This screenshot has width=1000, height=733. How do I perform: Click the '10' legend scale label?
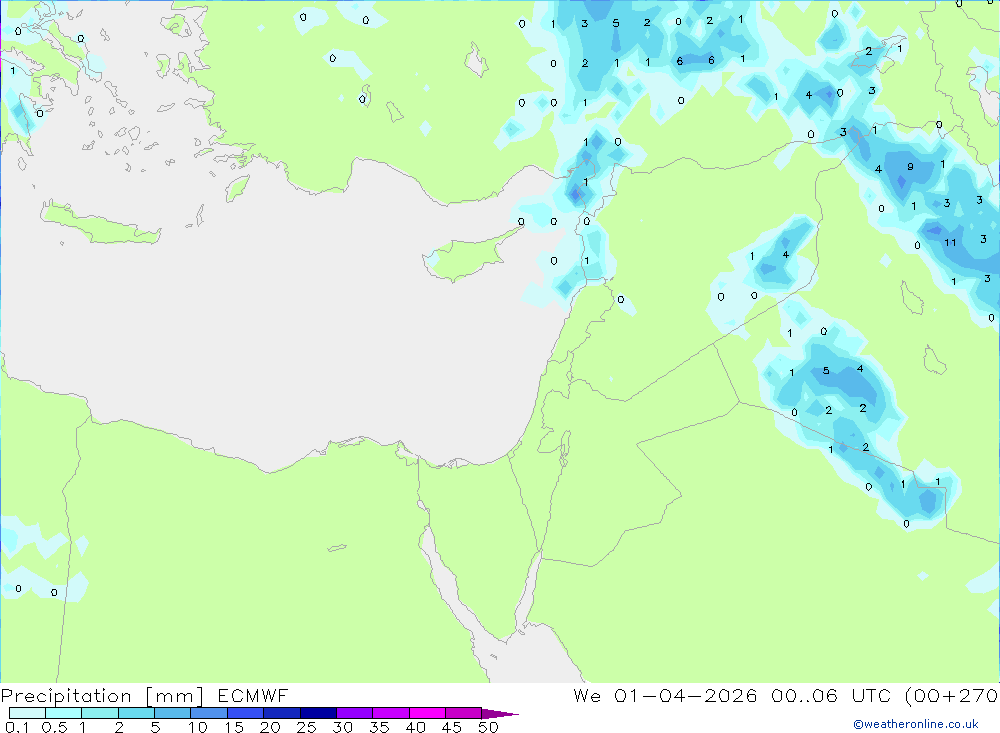click(198, 727)
